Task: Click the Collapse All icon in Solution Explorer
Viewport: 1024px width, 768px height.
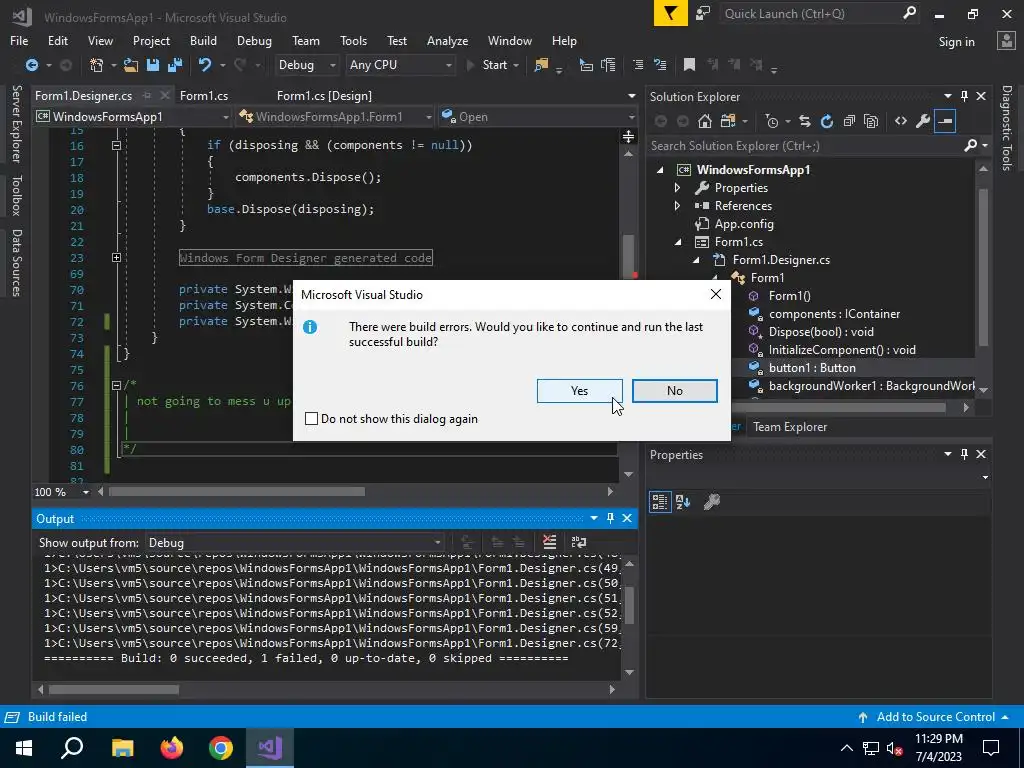Action: [849, 121]
